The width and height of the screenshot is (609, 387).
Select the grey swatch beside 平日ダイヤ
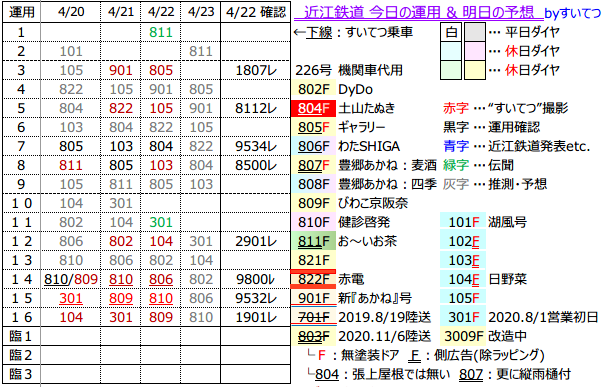475,32
